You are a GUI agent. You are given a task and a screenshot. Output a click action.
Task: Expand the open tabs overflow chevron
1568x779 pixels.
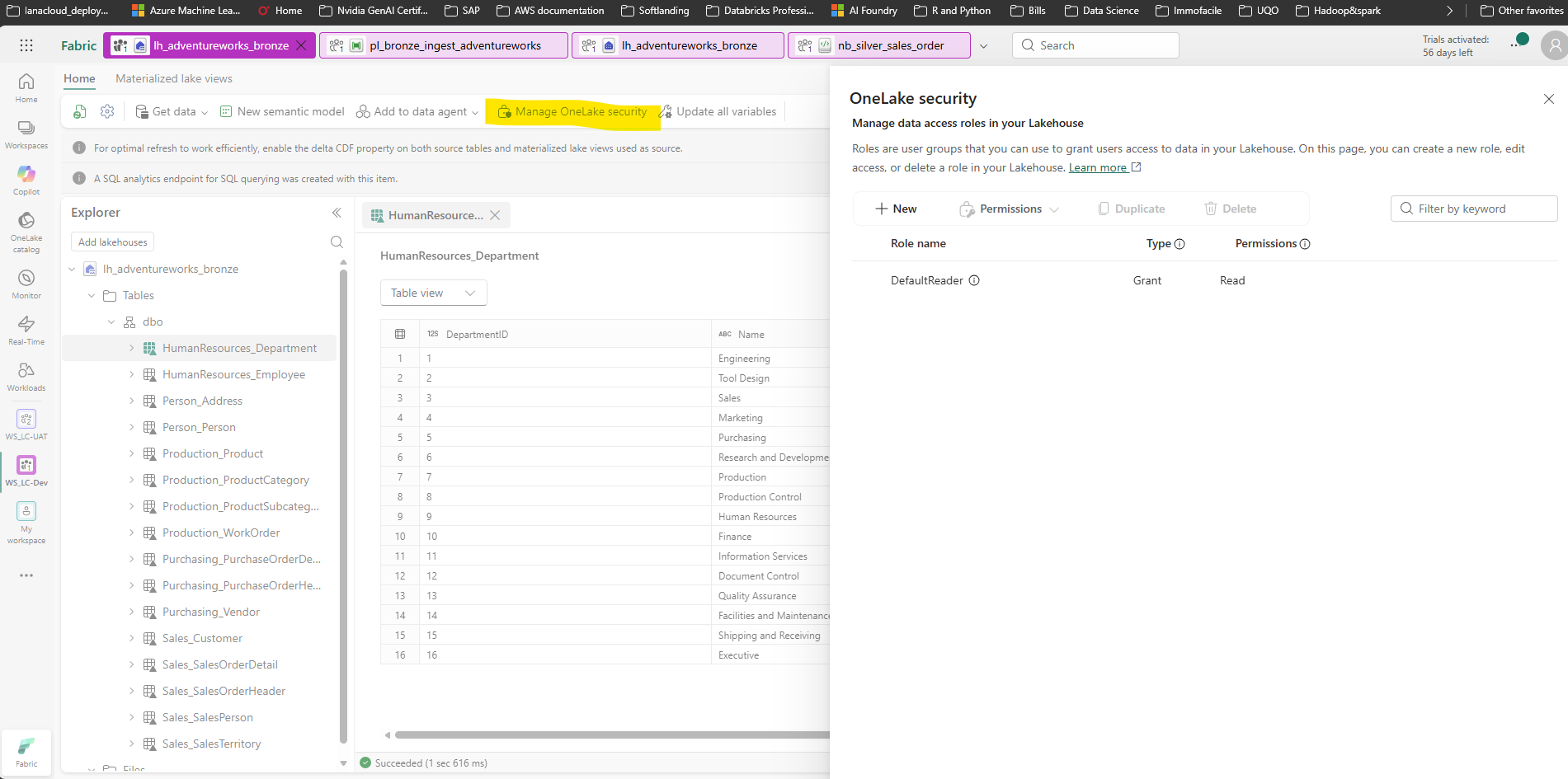click(x=983, y=46)
